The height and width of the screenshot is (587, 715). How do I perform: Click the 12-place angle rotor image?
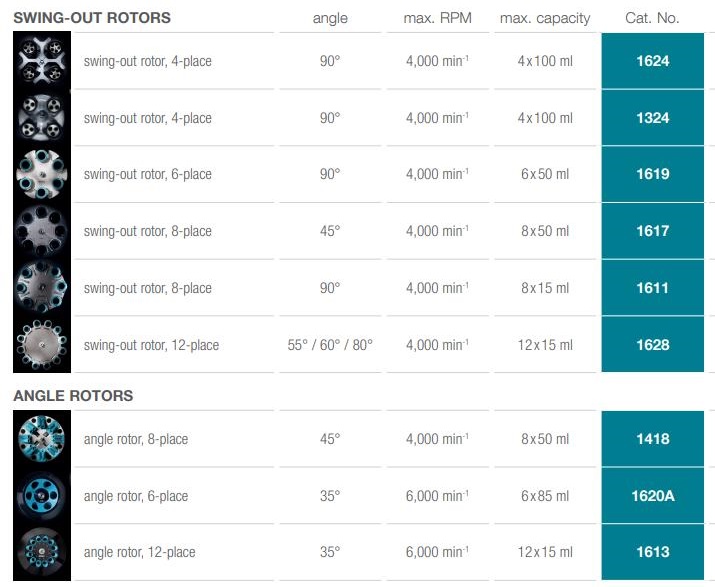43,552
